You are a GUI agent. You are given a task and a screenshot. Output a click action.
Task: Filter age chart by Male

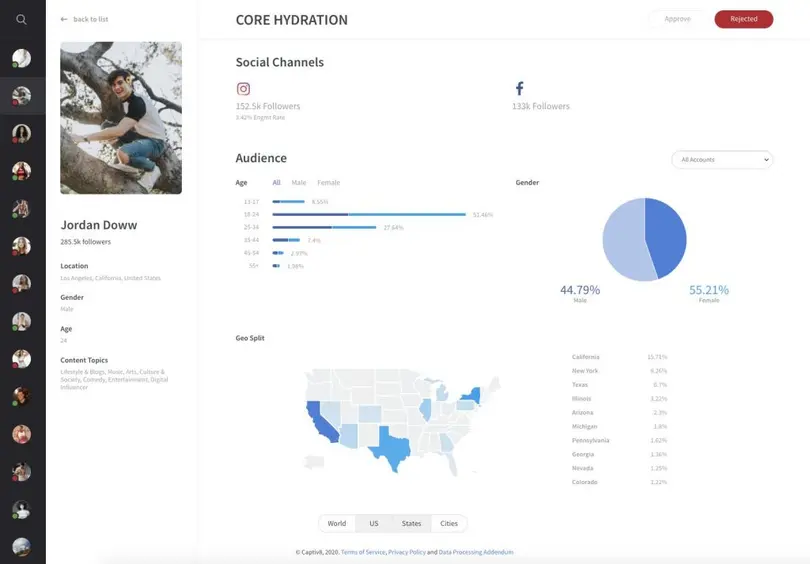pos(299,183)
